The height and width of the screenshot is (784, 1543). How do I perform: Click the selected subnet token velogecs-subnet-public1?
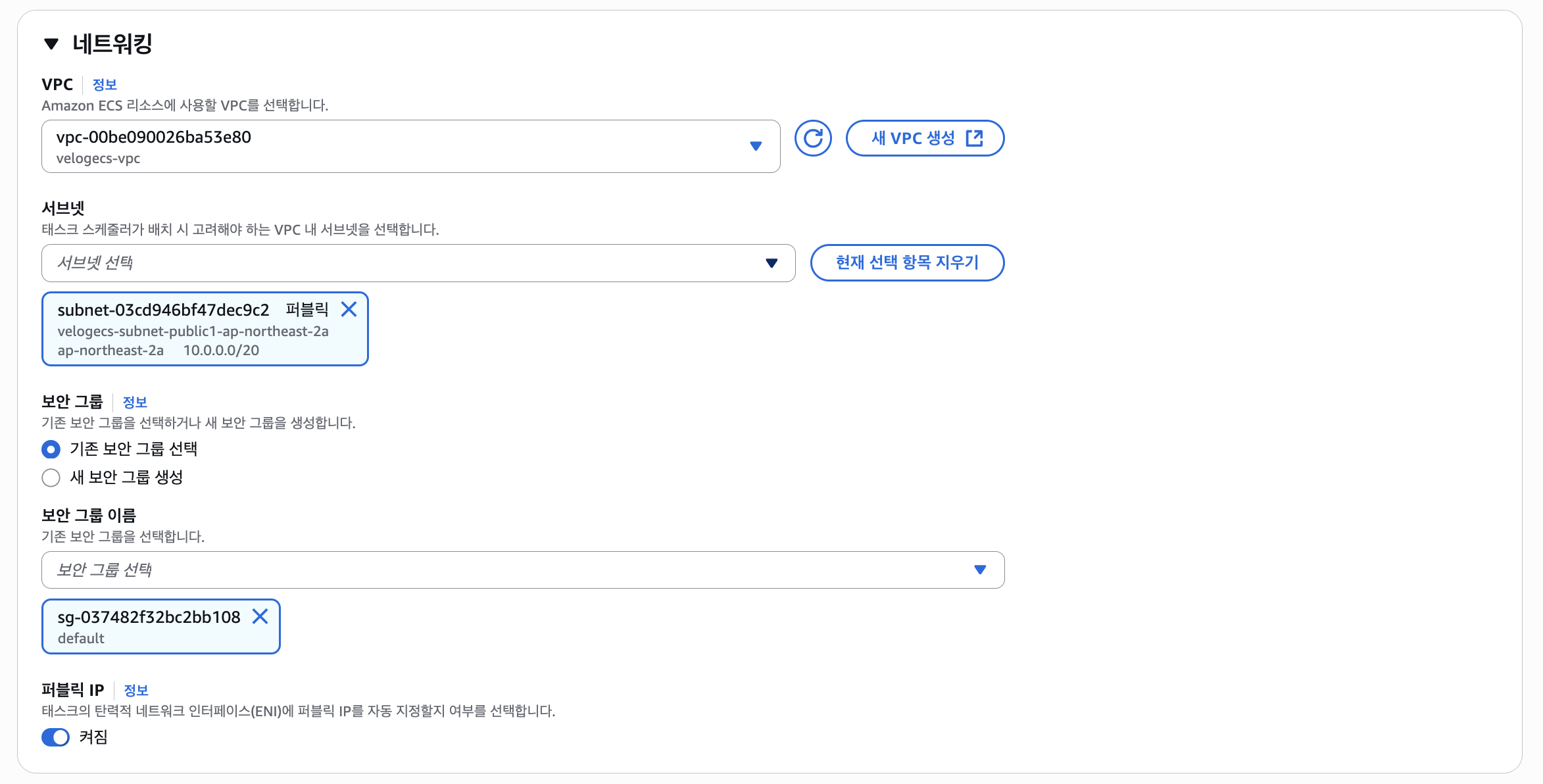coord(193,331)
